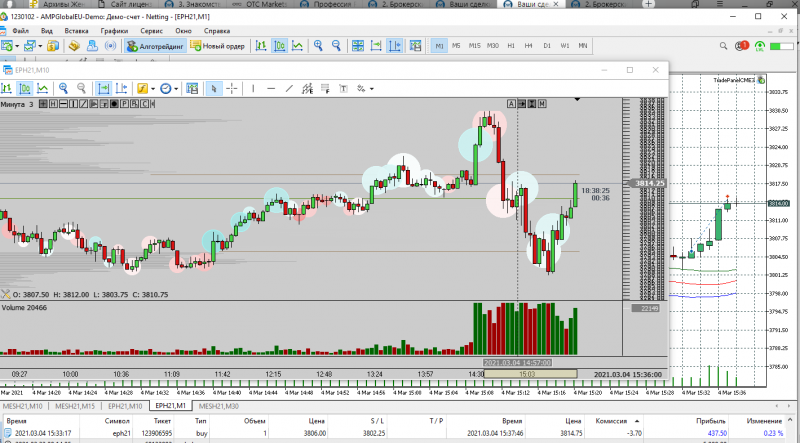This screenshot has height=443, width=800.
Task: Click Новый ордер button
Action: (x=218, y=46)
